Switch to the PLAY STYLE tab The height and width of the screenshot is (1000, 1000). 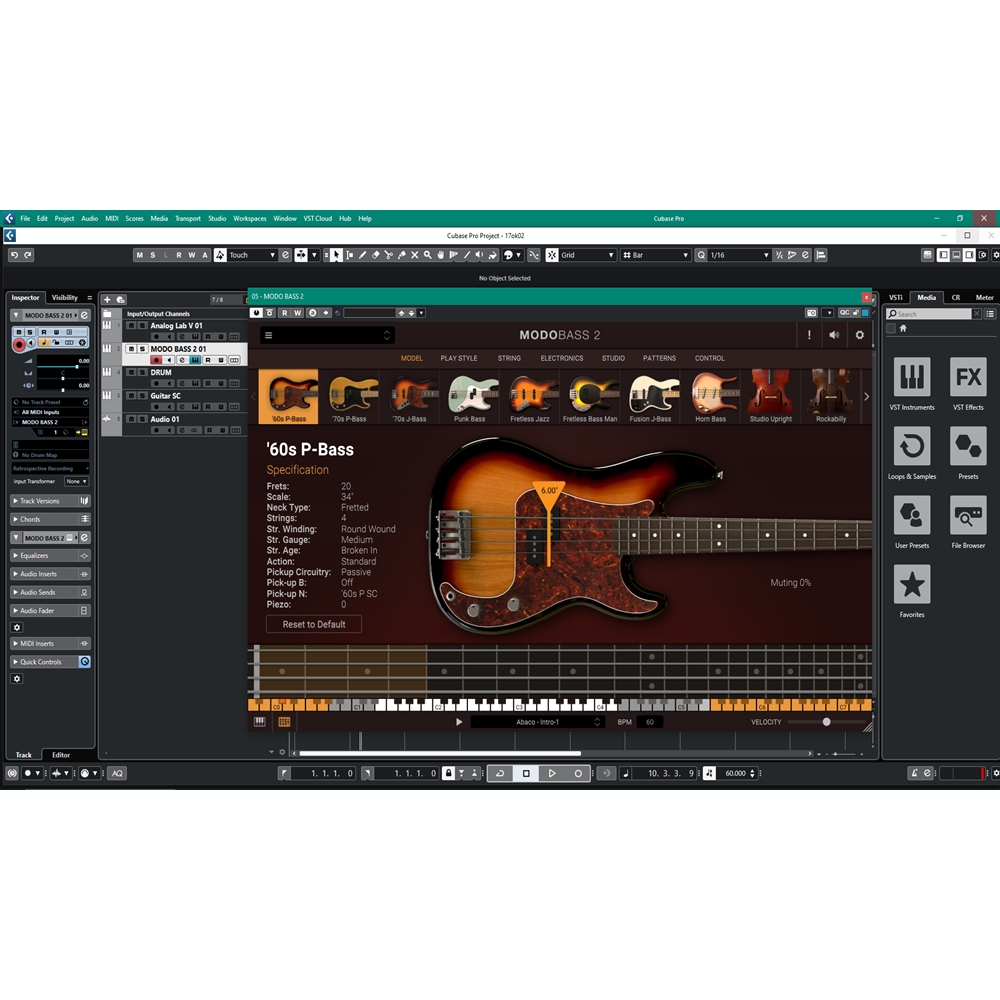coord(459,358)
